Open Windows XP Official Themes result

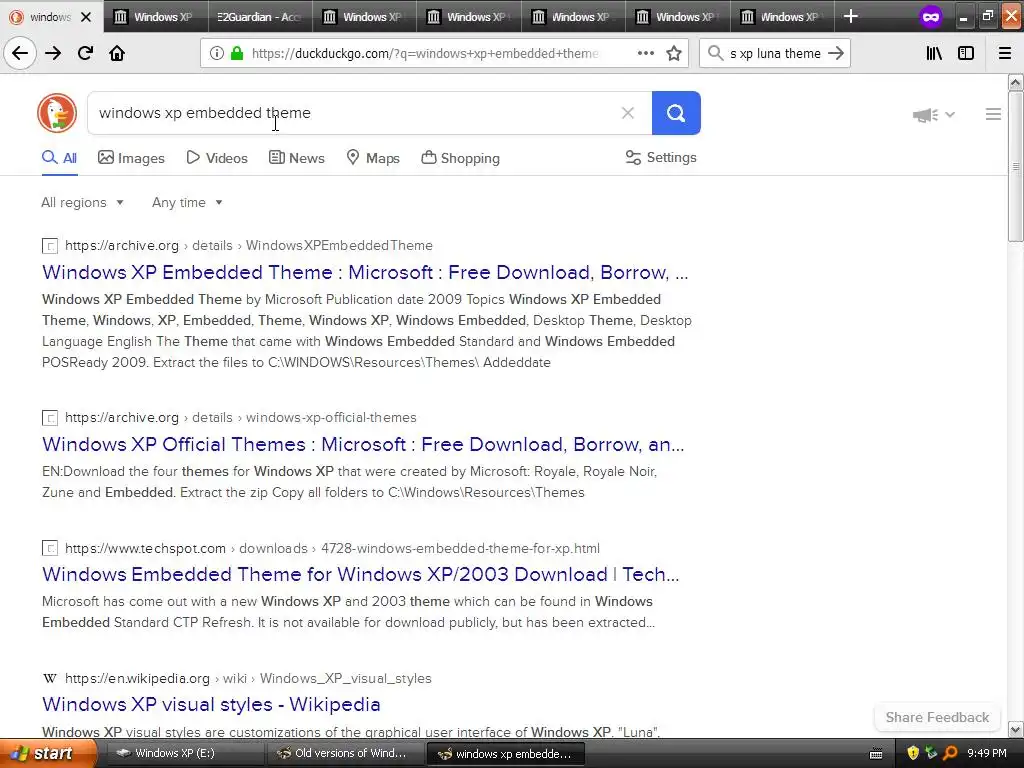[363, 444]
